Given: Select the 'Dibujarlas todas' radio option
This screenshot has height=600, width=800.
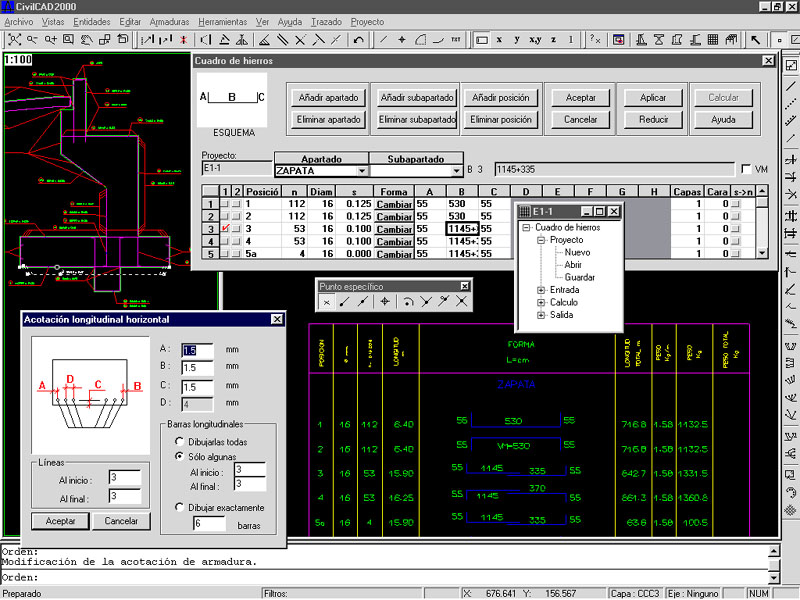Looking at the screenshot, I should point(179,441).
